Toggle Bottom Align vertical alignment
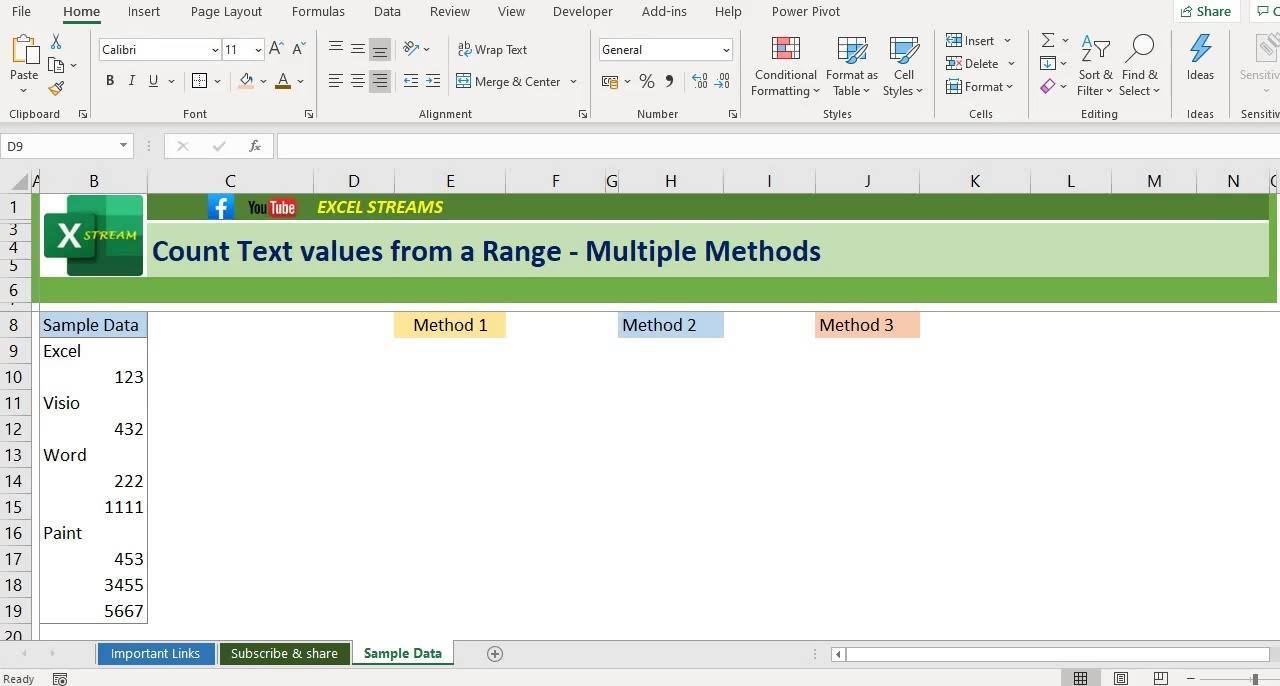The width and height of the screenshot is (1280, 686). coord(379,49)
